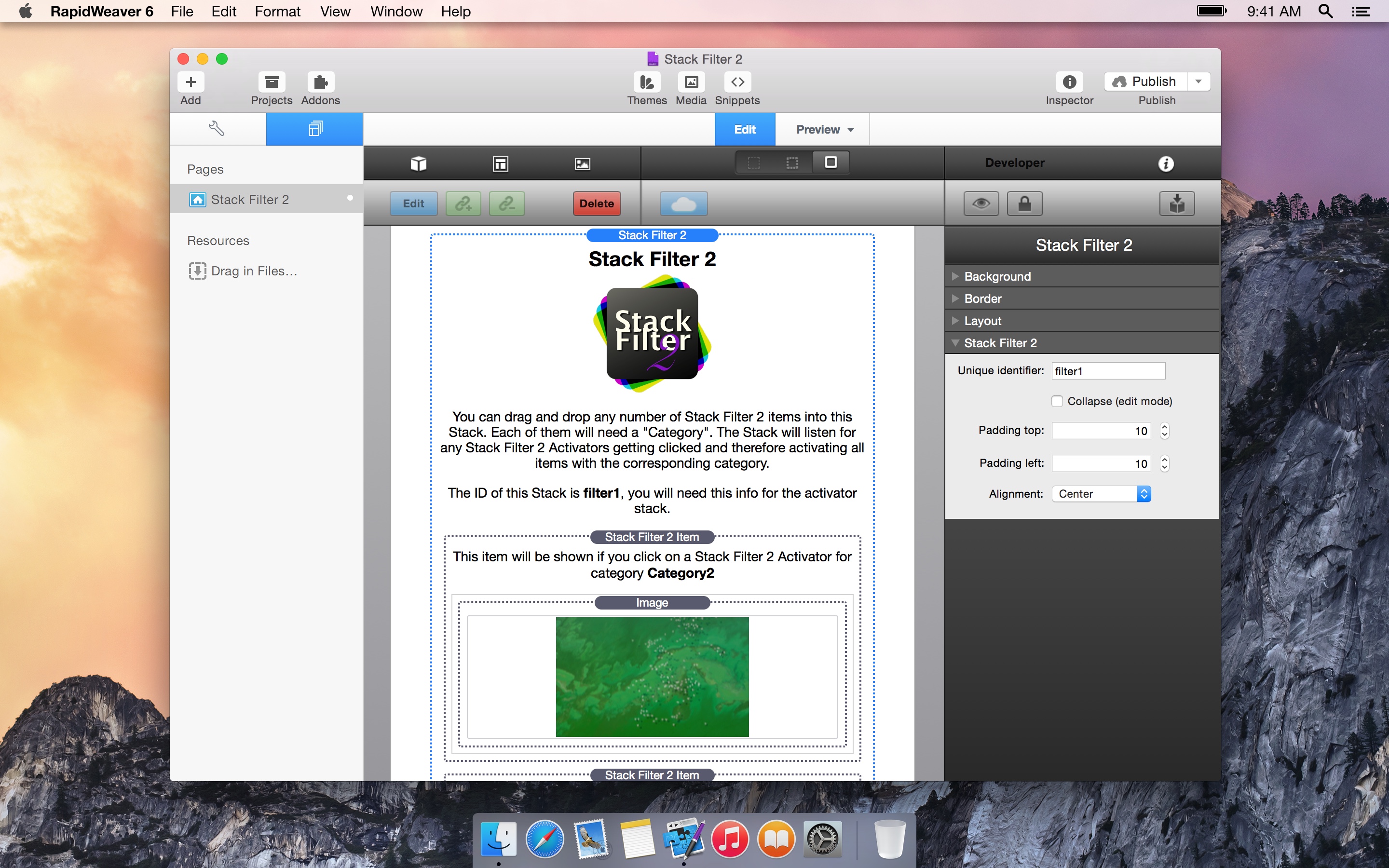Screen dimensions: 1389x868
Task: Click the blue cloud button
Action: (683, 203)
